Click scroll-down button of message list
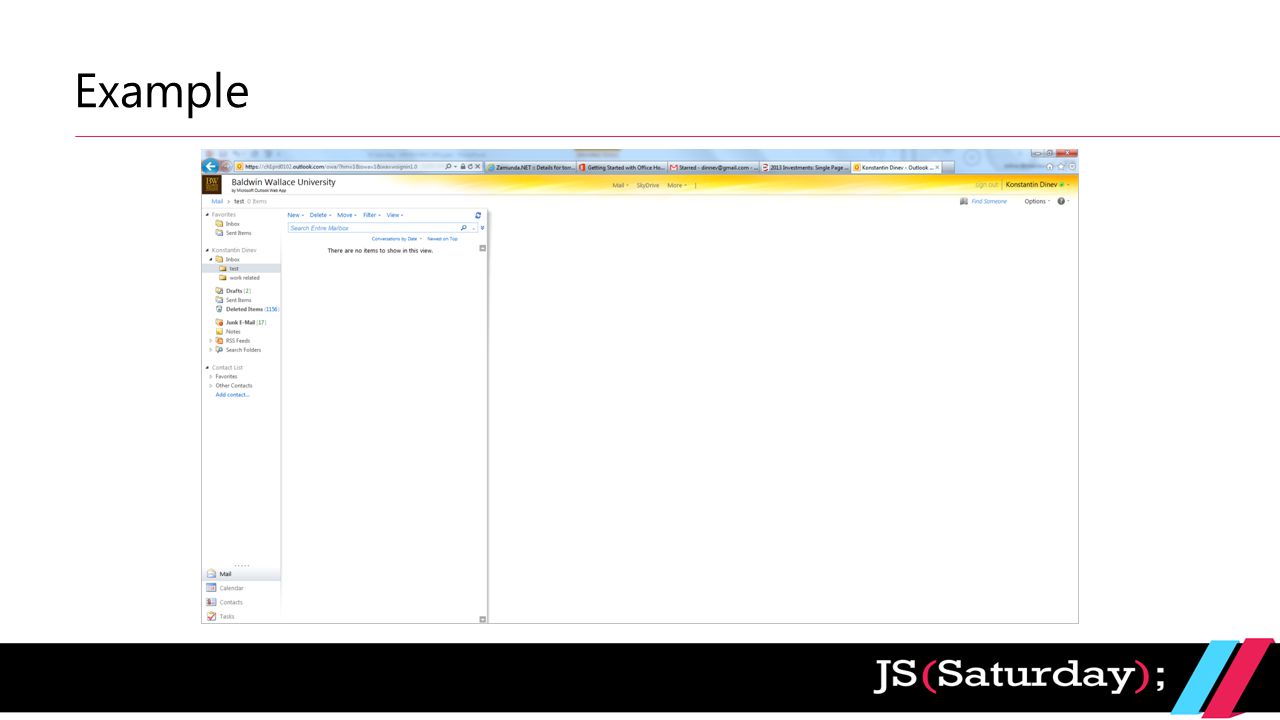The height and width of the screenshot is (720, 1280). (x=483, y=619)
